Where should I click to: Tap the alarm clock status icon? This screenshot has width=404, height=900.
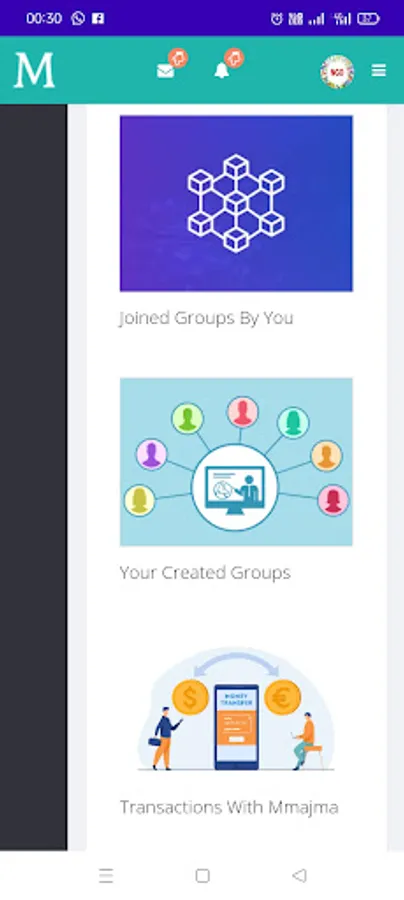[277, 19]
